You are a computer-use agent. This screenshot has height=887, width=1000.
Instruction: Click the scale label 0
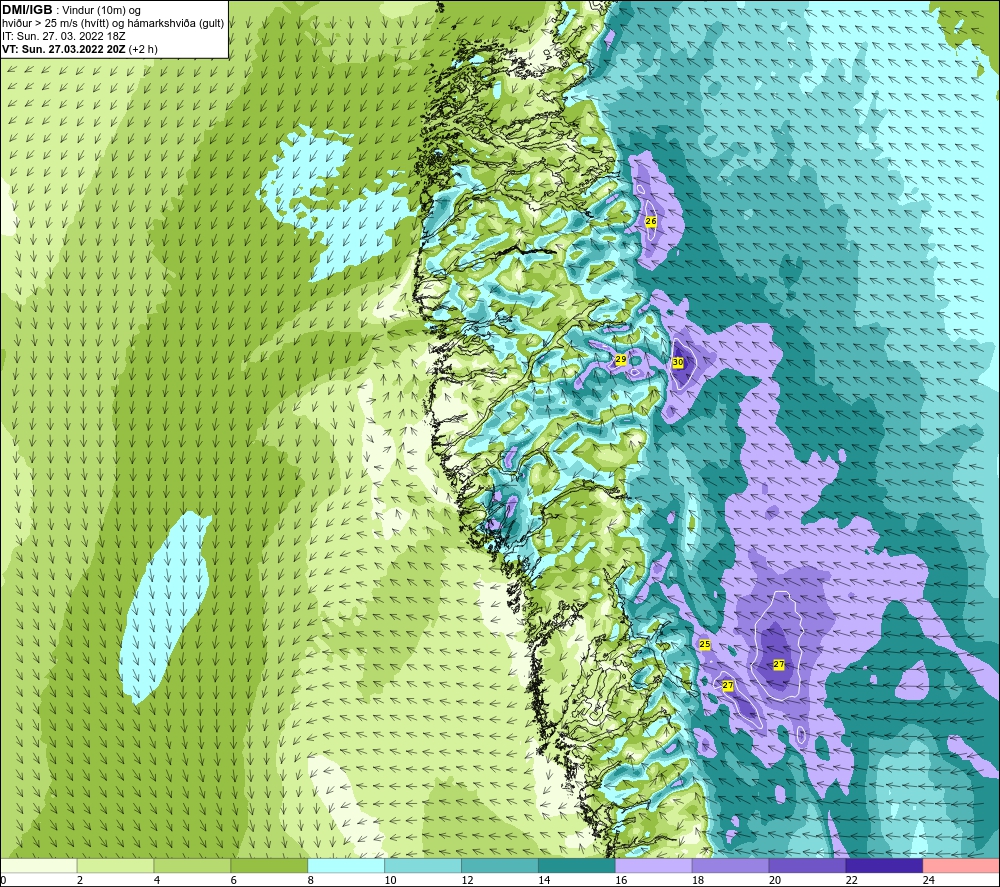4,880
